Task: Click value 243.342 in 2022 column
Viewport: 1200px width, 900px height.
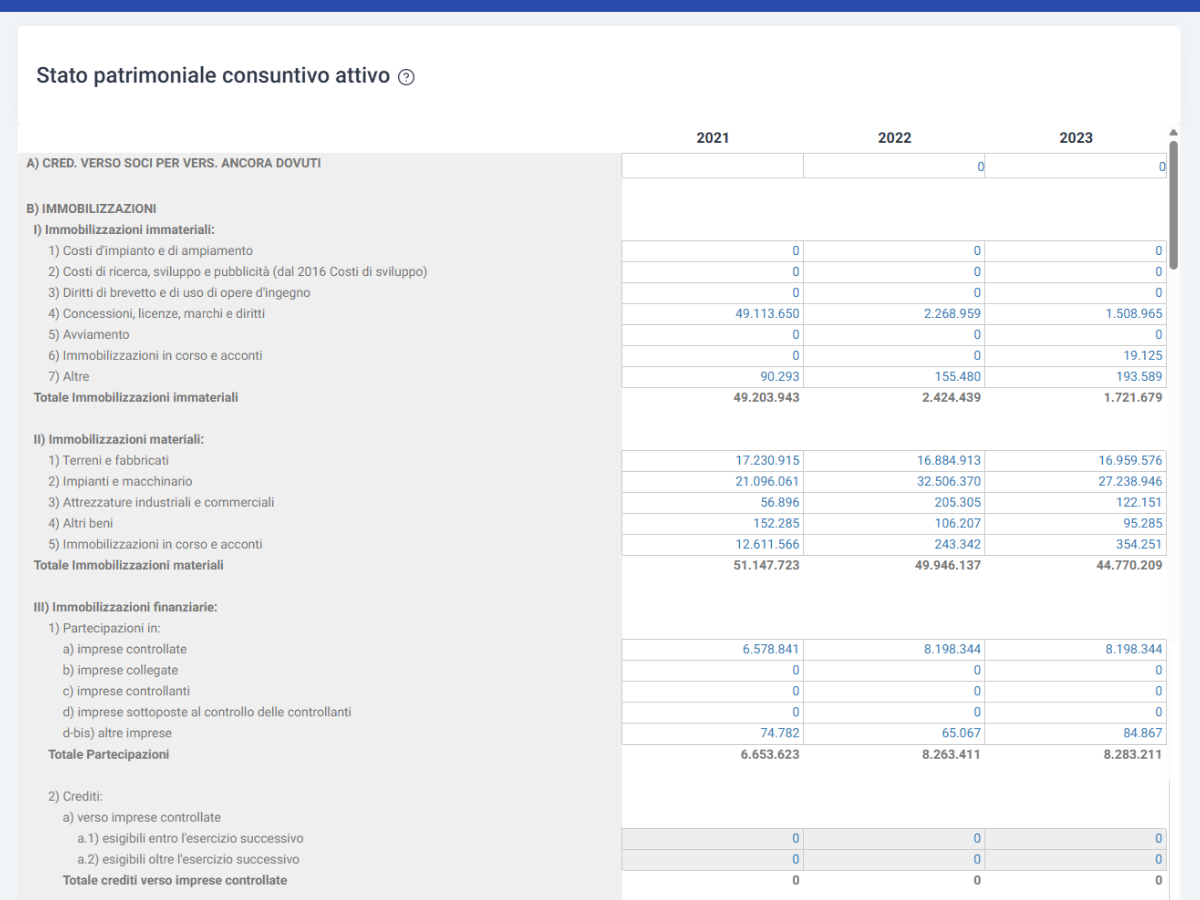Action: pos(958,545)
